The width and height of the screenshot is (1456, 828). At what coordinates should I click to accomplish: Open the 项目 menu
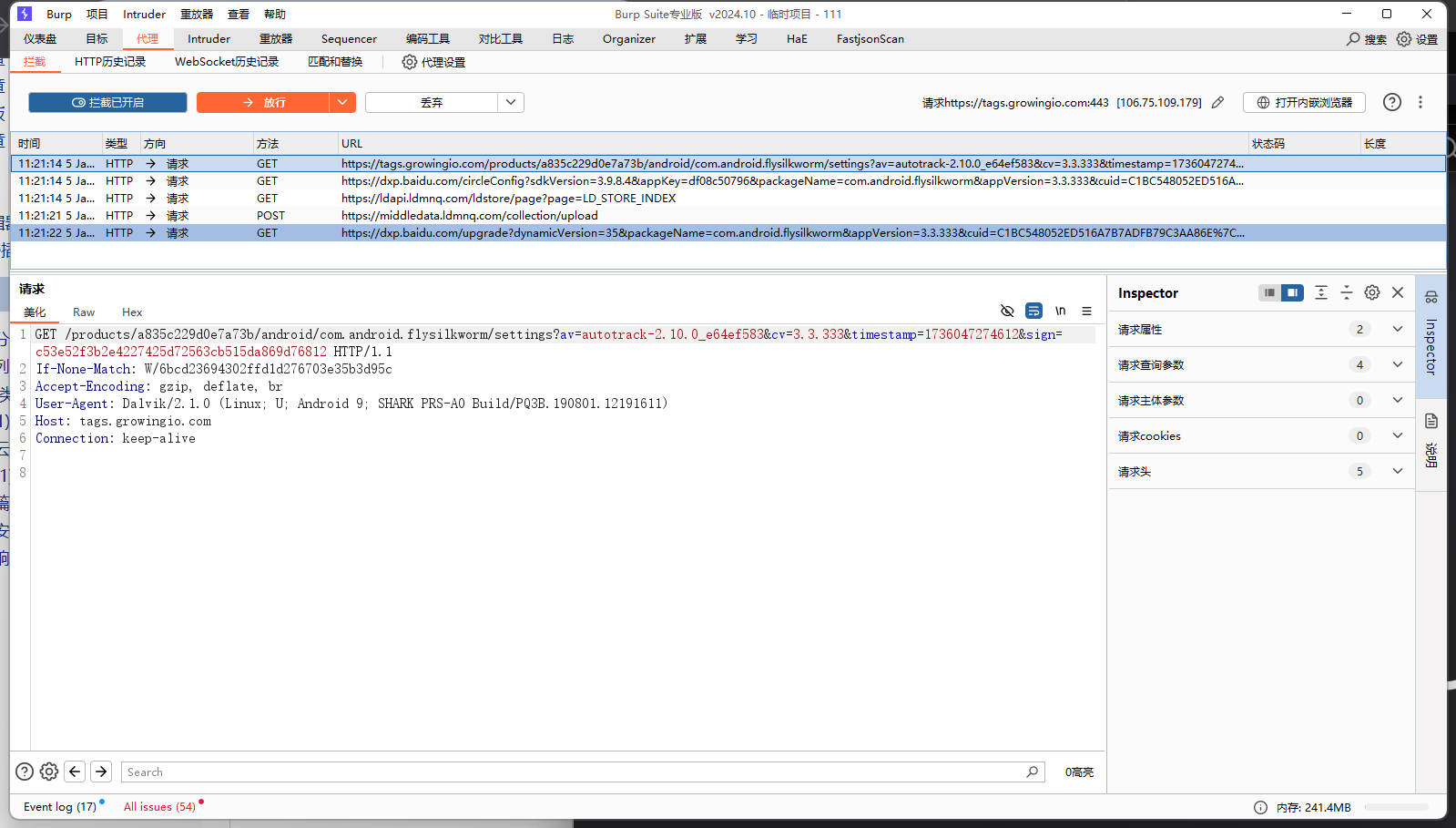pyautogui.click(x=97, y=14)
